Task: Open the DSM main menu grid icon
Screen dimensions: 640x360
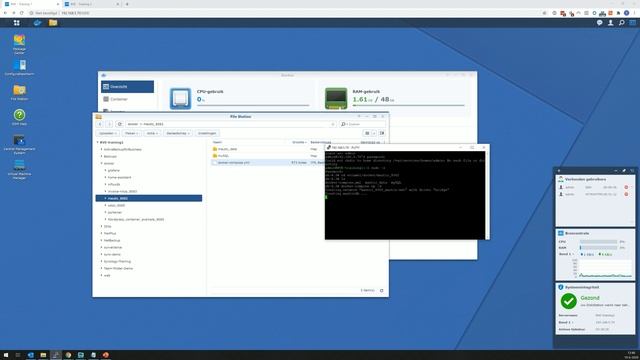Action: coord(16,23)
